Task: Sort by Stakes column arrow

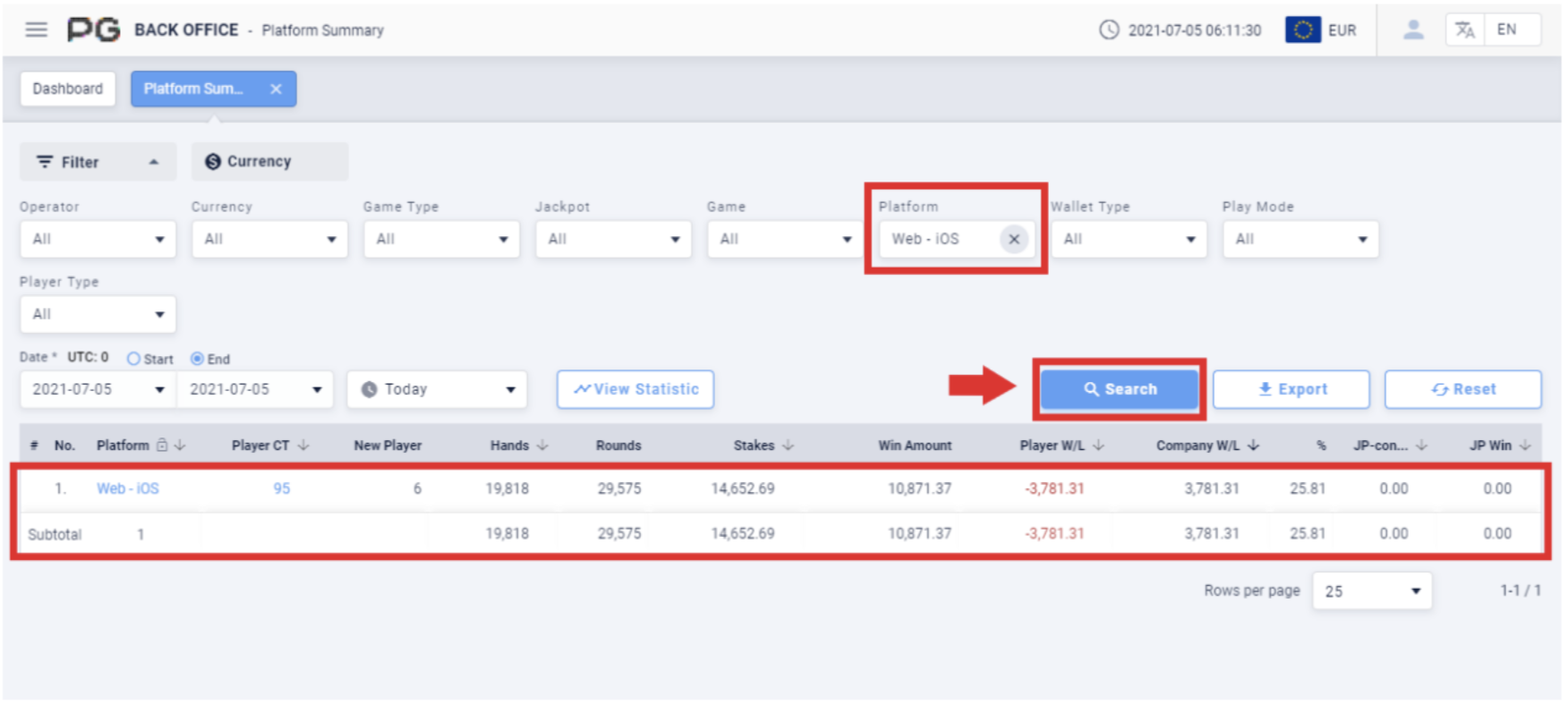Action: coord(788,445)
